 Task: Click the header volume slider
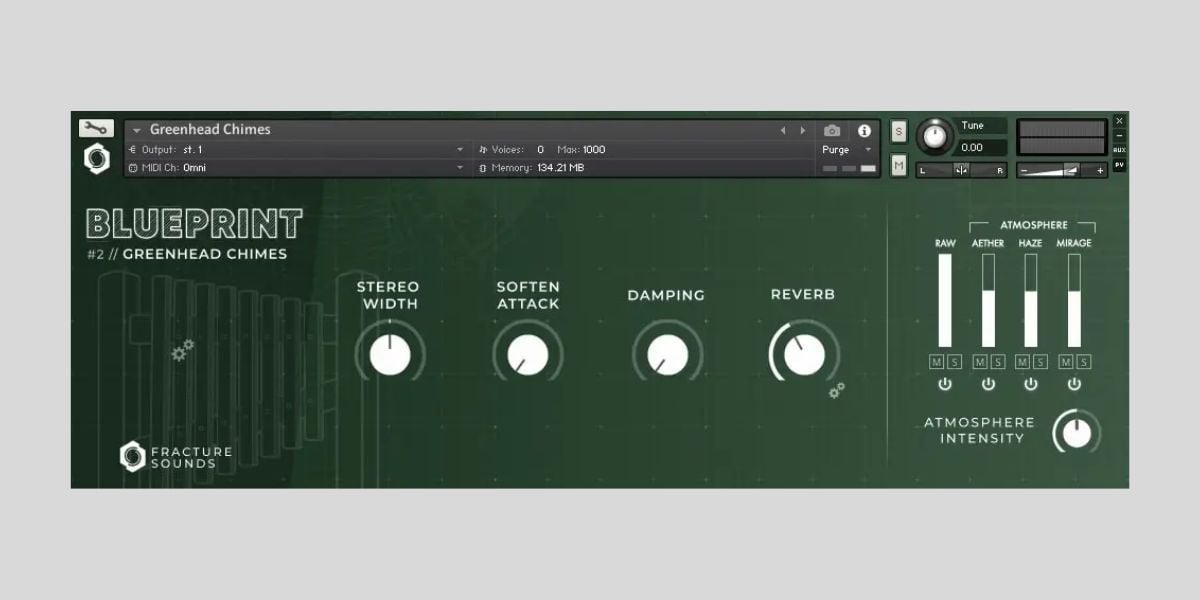tap(1062, 170)
